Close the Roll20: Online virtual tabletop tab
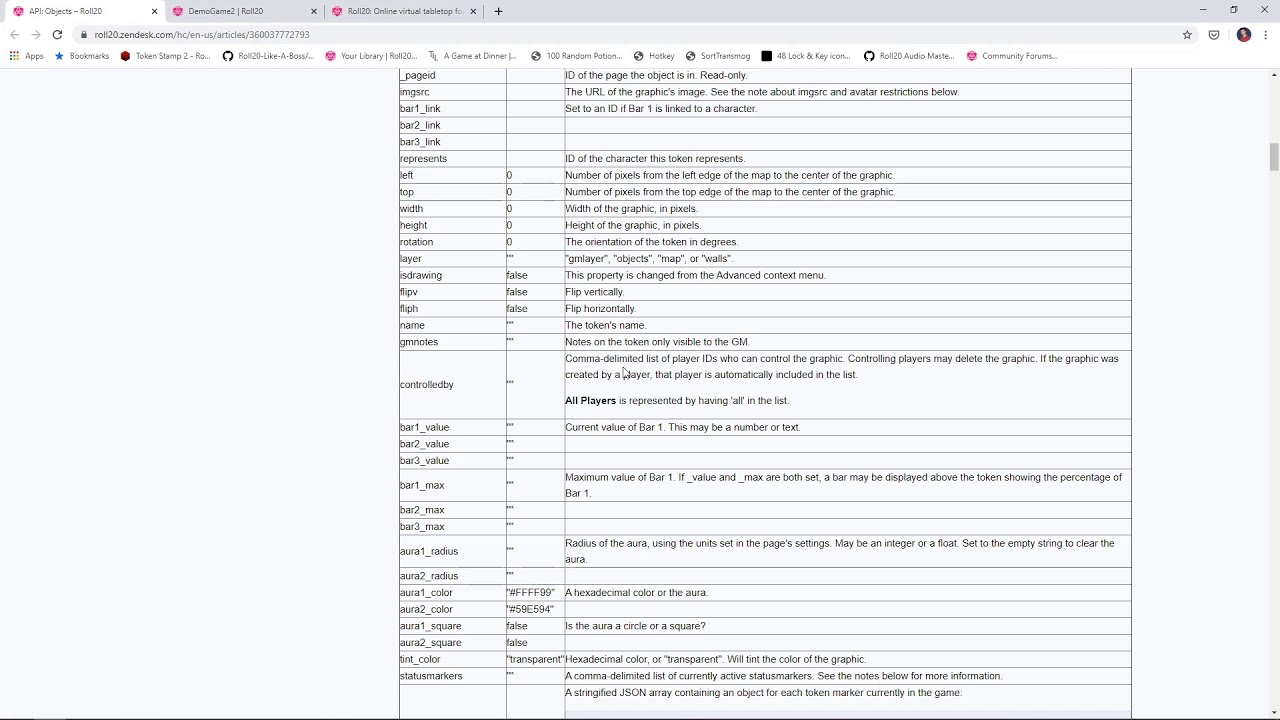1280x720 pixels. point(473,11)
